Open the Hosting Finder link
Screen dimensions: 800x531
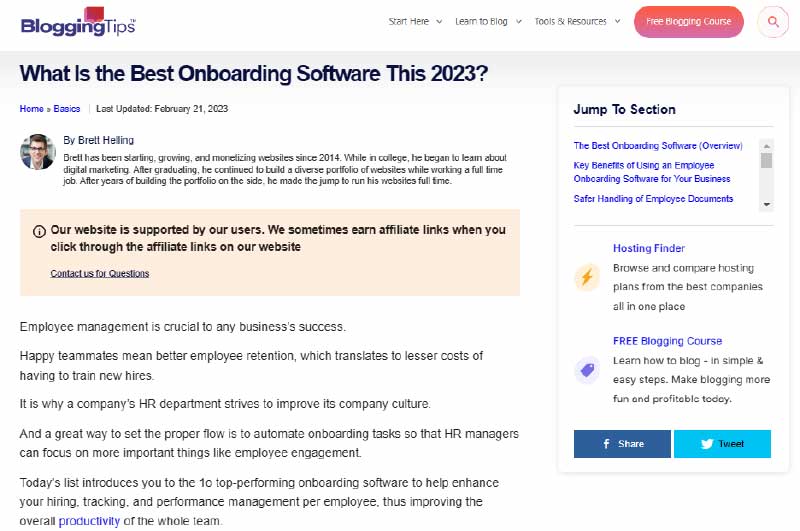[648, 248]
